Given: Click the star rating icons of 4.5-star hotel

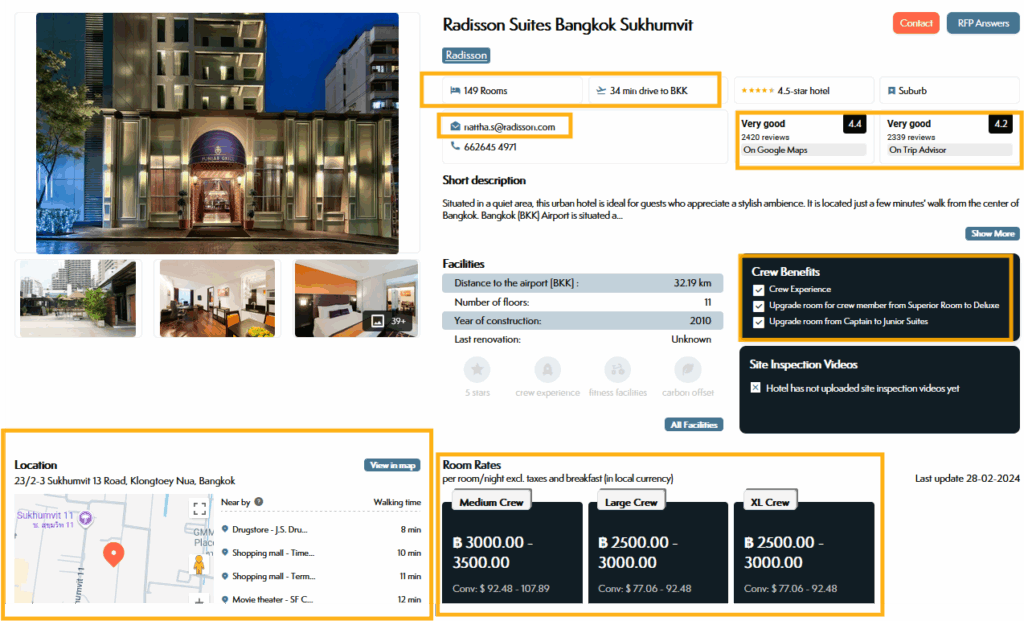Looking at the screenshot, I should point(758,91).
